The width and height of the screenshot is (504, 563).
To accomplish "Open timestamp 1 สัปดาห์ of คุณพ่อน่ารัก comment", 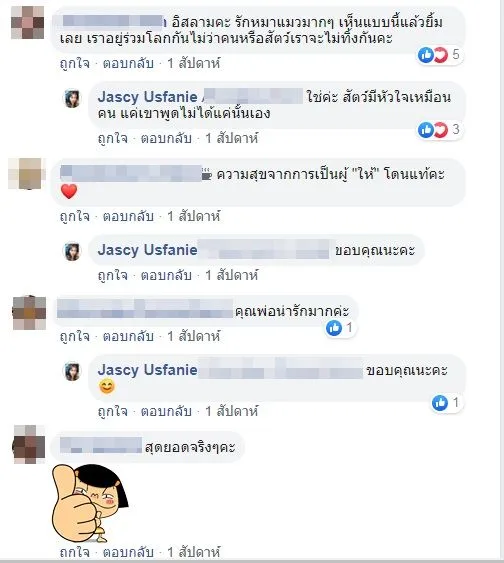I will [x=194, y=336].
